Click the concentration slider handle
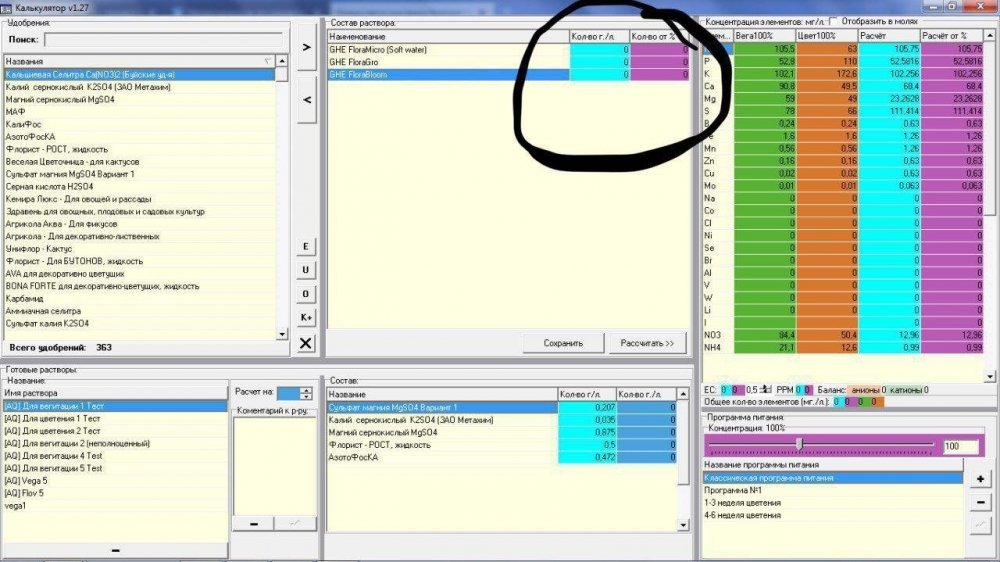 pyautogui.click(x=799, y=443)
